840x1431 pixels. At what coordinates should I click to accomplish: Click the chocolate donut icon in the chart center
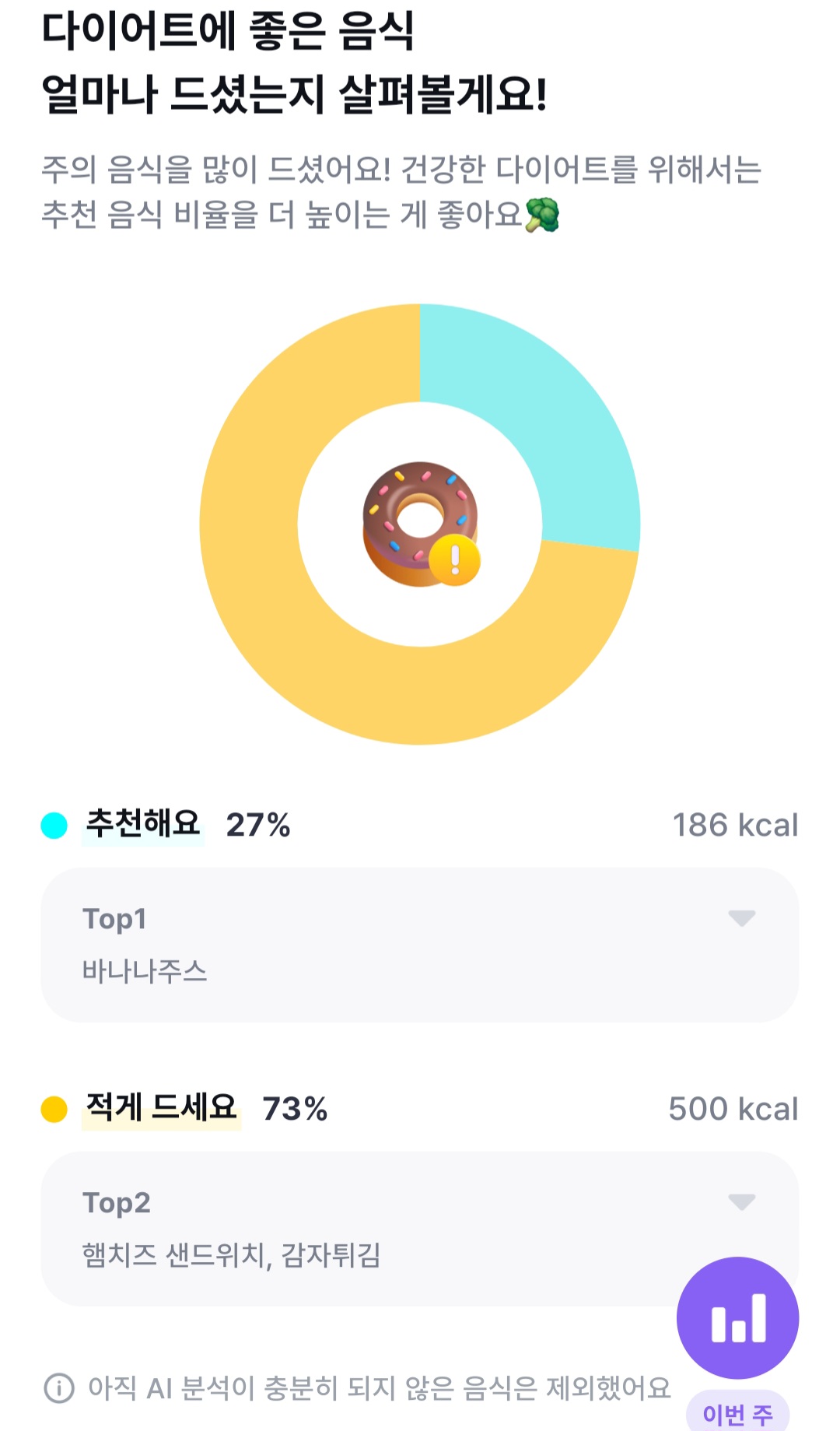pos(412,514)
